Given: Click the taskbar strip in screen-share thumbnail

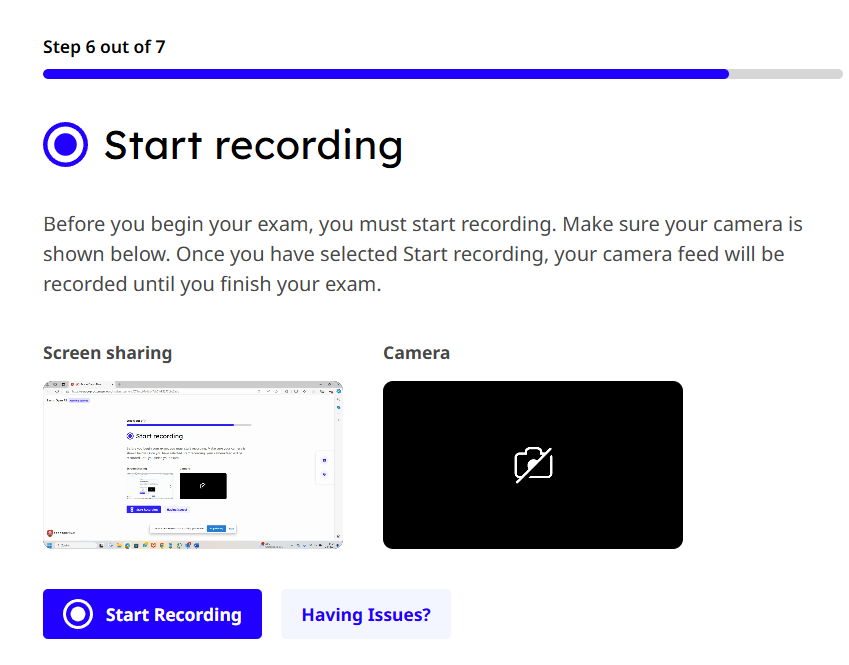Looking at the screenshot, I should pyautogui.click(x=193, y=545).
